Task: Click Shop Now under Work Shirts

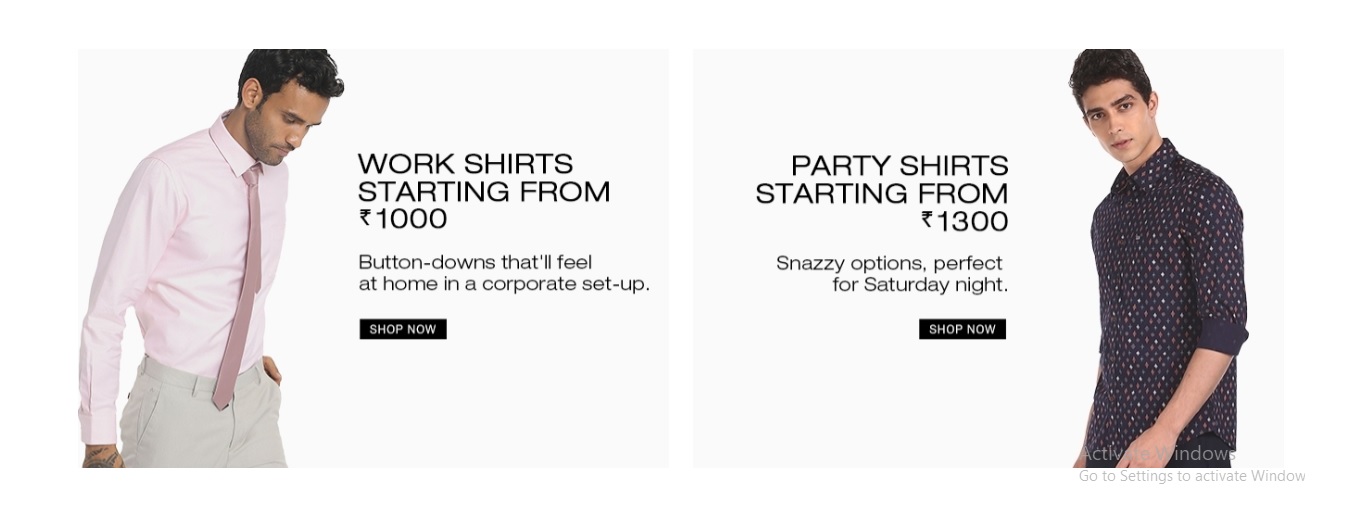Action: [x=403, y=329]
